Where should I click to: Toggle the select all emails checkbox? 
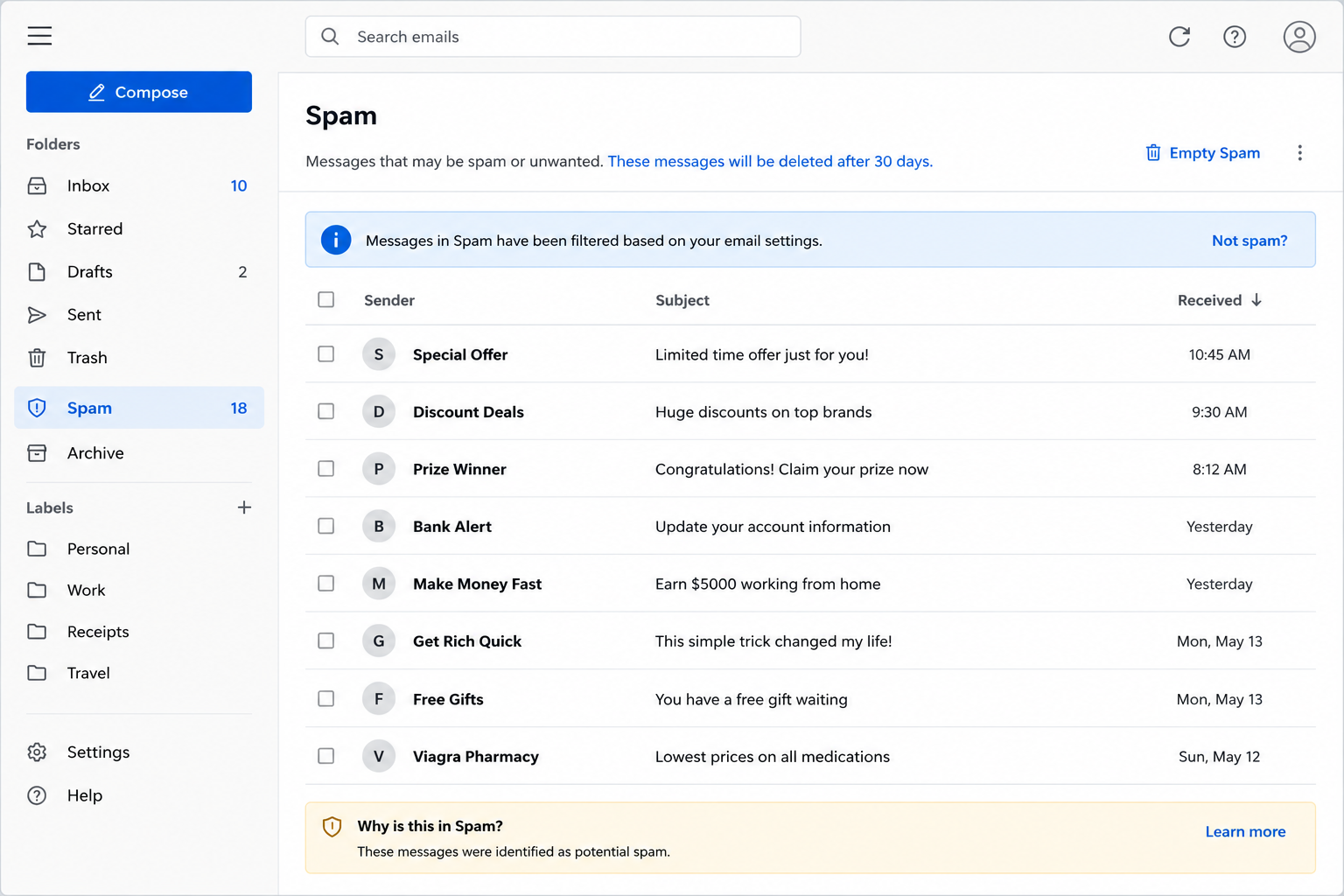[x=326, y=300]
